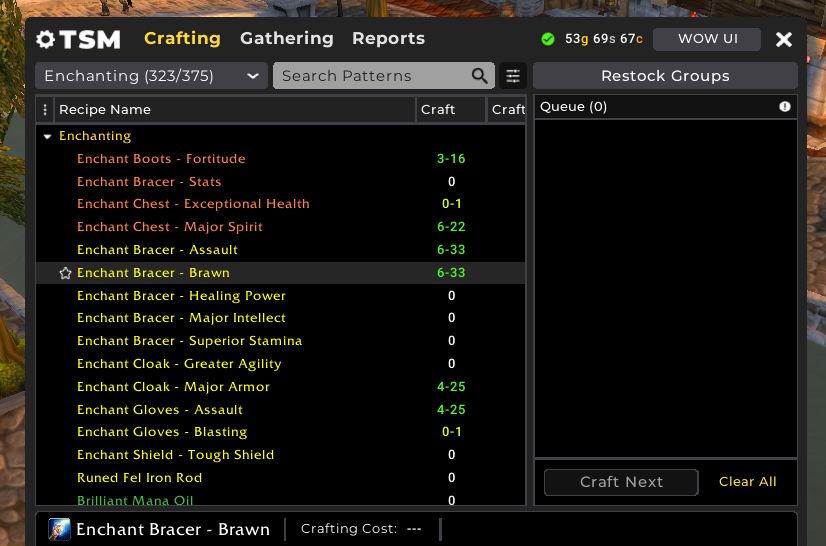Sort by Recipe Name column header

coord(234,110)
